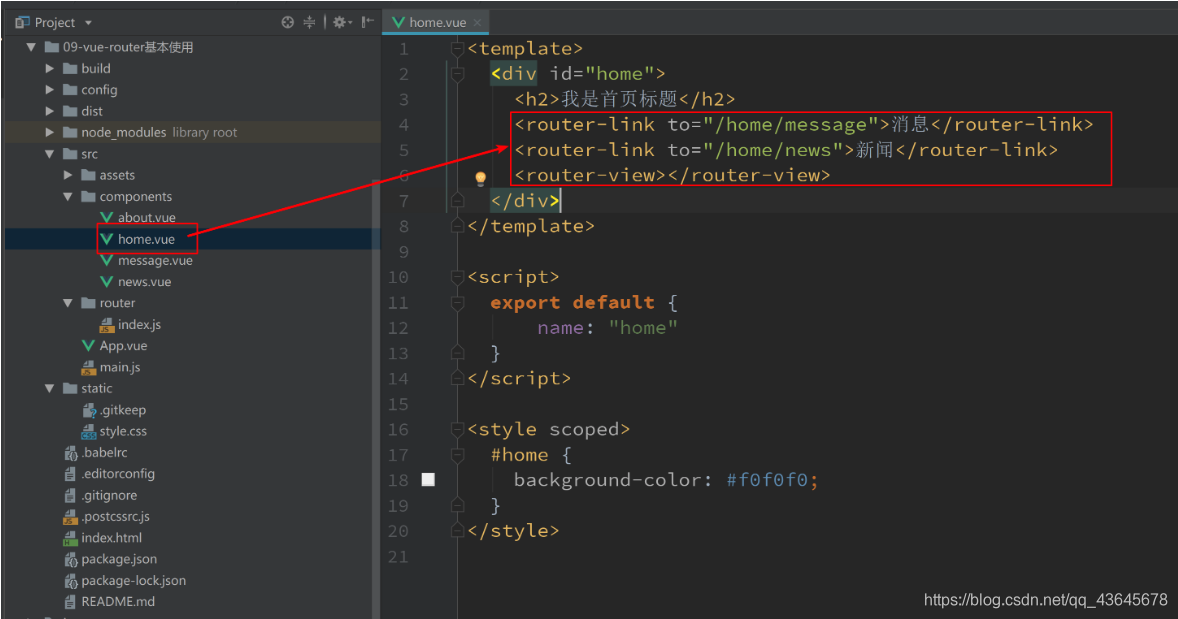The image size is (1178, 619).
Task: Open about.vue in the project tree
Action: (x=146, y=218)
